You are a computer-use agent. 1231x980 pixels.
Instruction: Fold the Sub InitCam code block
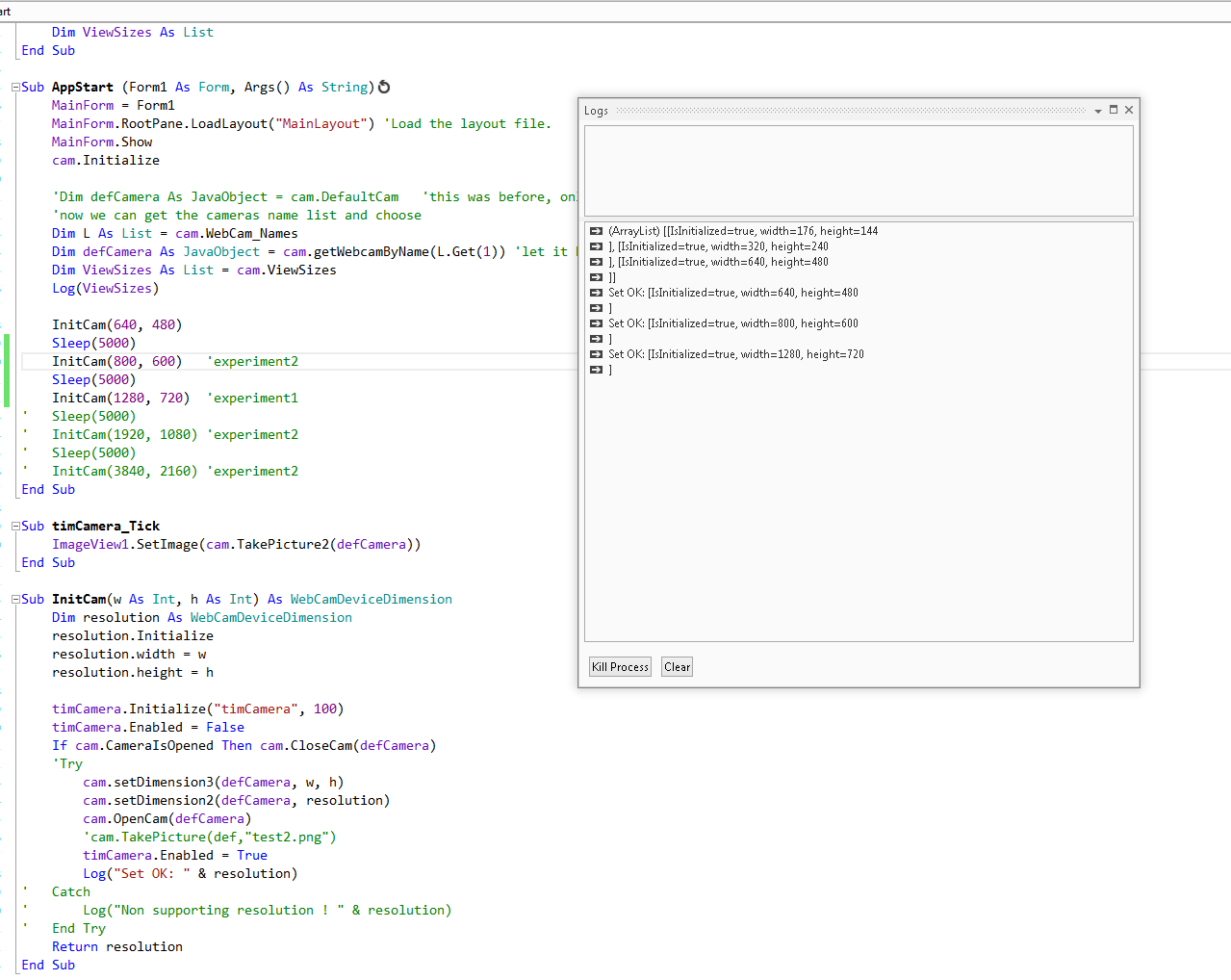click(15, 600)
